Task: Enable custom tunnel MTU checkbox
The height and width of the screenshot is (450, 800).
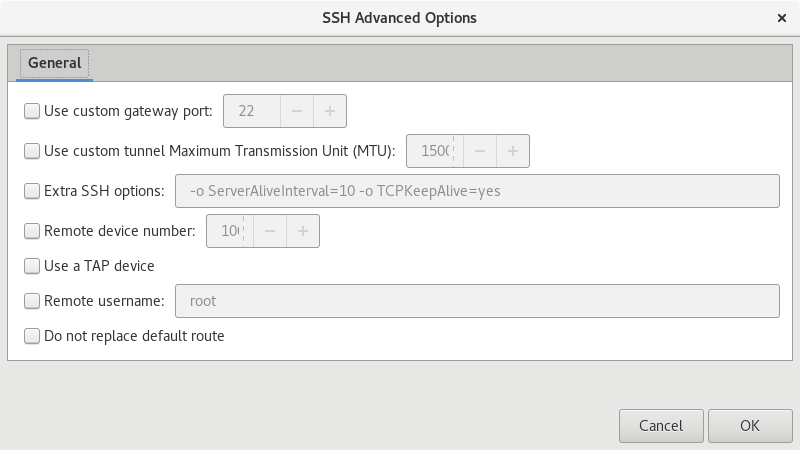Action: pyautogui.click(x=32, y=151)
